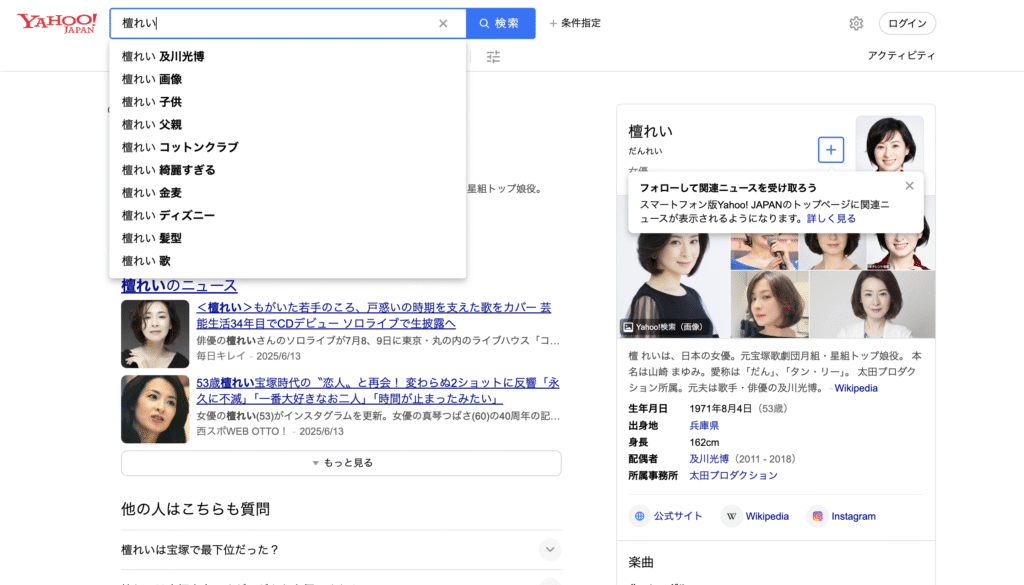
Task: Select the suggestion 檀れい 綺麗すぎる
Action: coord(287,170)
